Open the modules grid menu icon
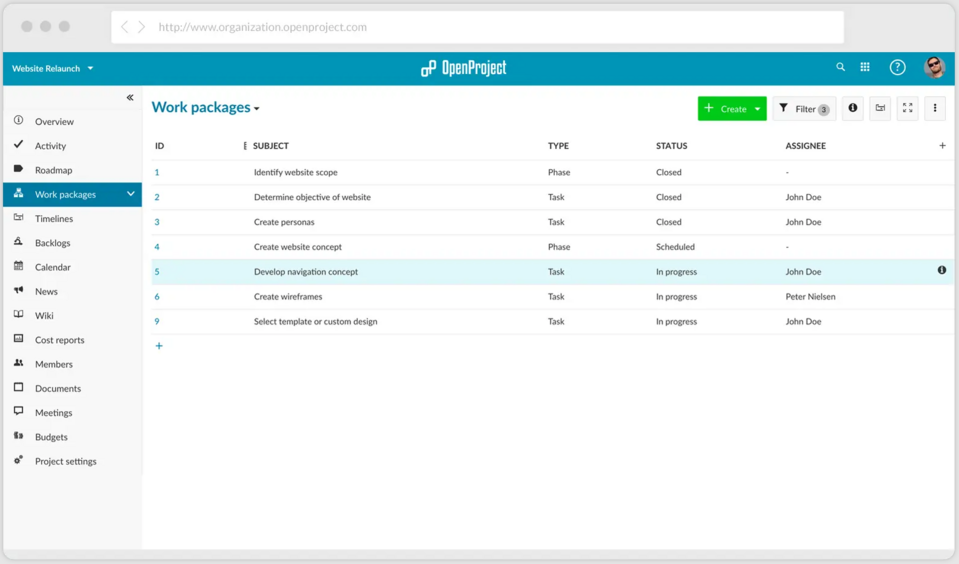This screenshot has width=959, height=564. pyautogui.click(x=865, y=67)
